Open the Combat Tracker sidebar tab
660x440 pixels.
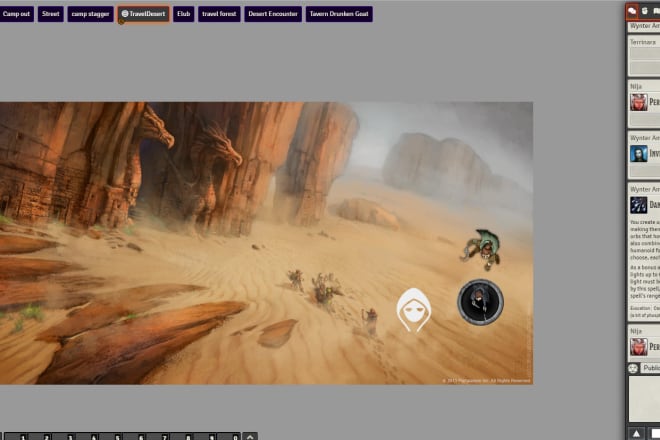[x=644, y=12]
